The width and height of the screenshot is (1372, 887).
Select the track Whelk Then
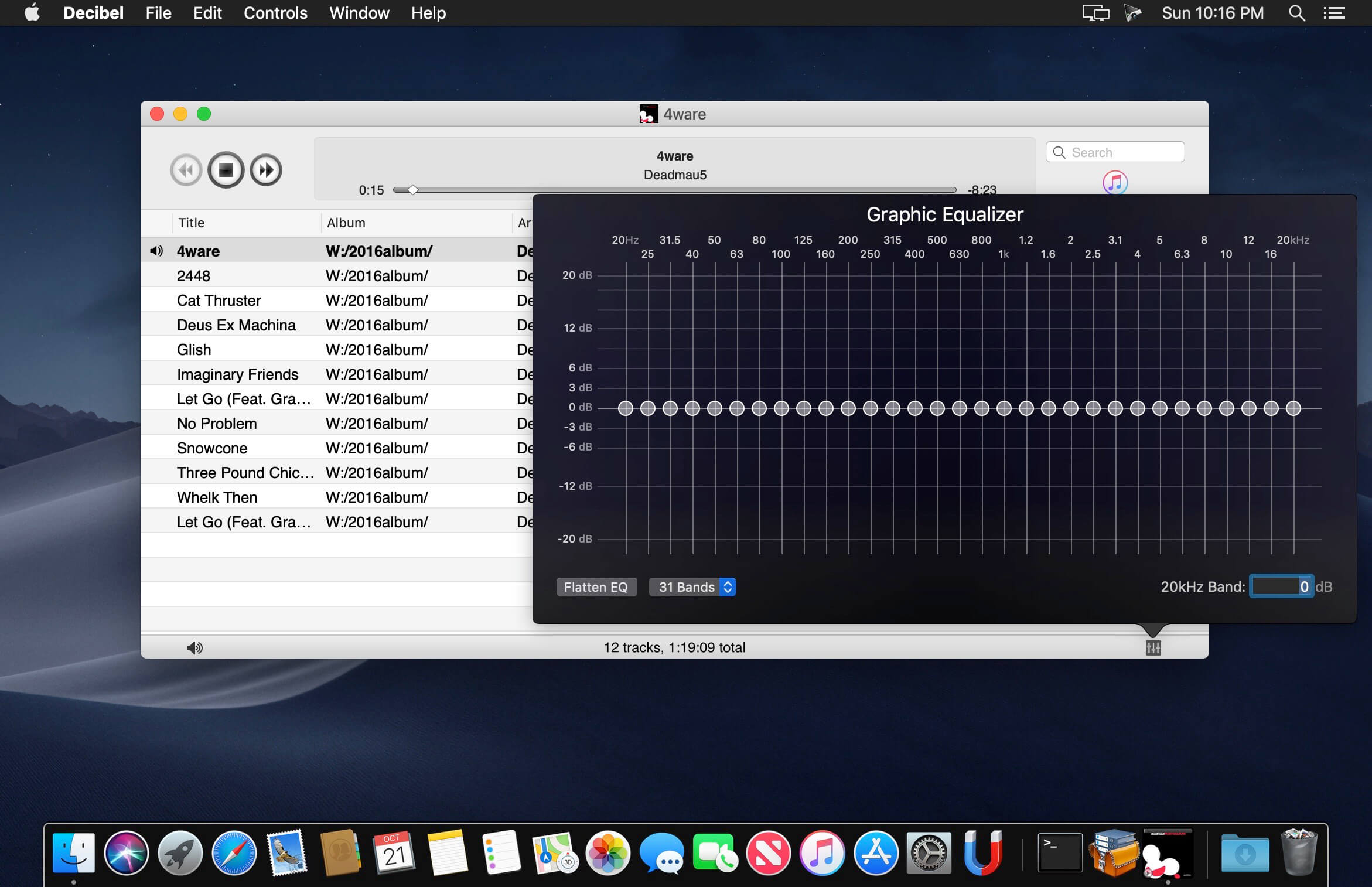point(336,497)
